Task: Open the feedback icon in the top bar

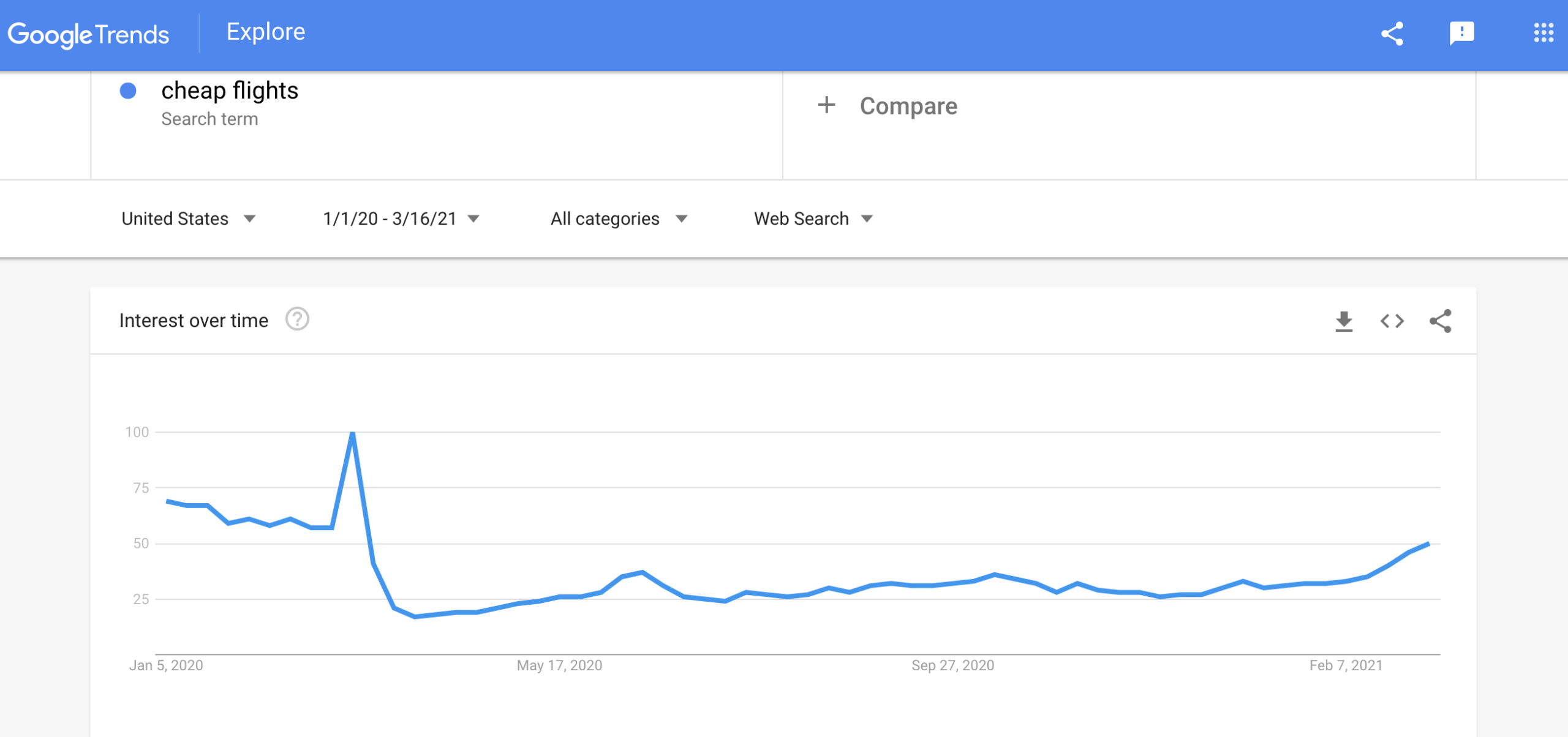Action: [1463, 34]
